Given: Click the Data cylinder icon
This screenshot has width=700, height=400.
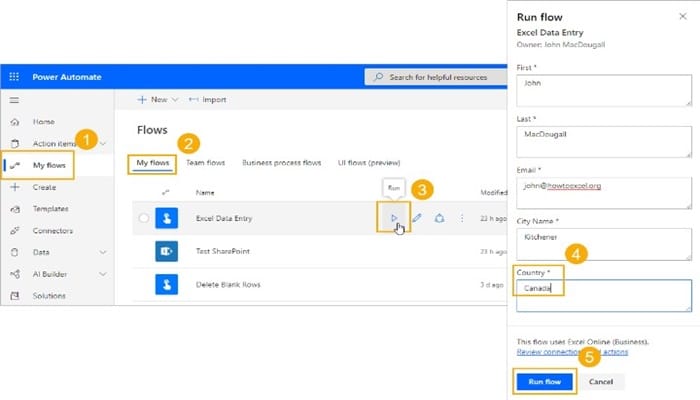Looking at the screenshot, I should click(x=15, y=252).
